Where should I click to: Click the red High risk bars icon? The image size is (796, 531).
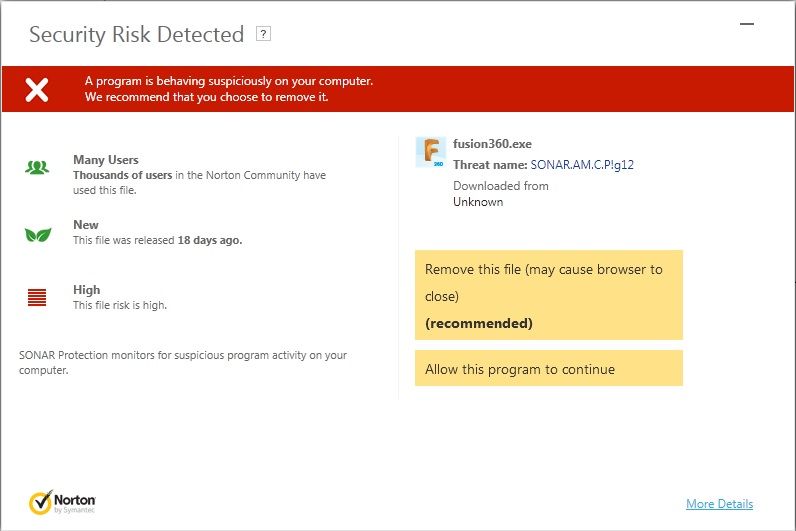37,297
